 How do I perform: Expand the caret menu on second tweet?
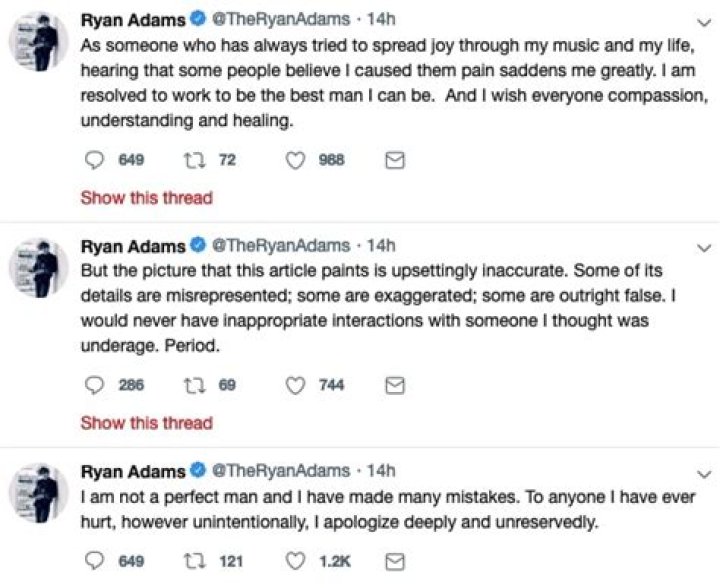tap(703, 247)
